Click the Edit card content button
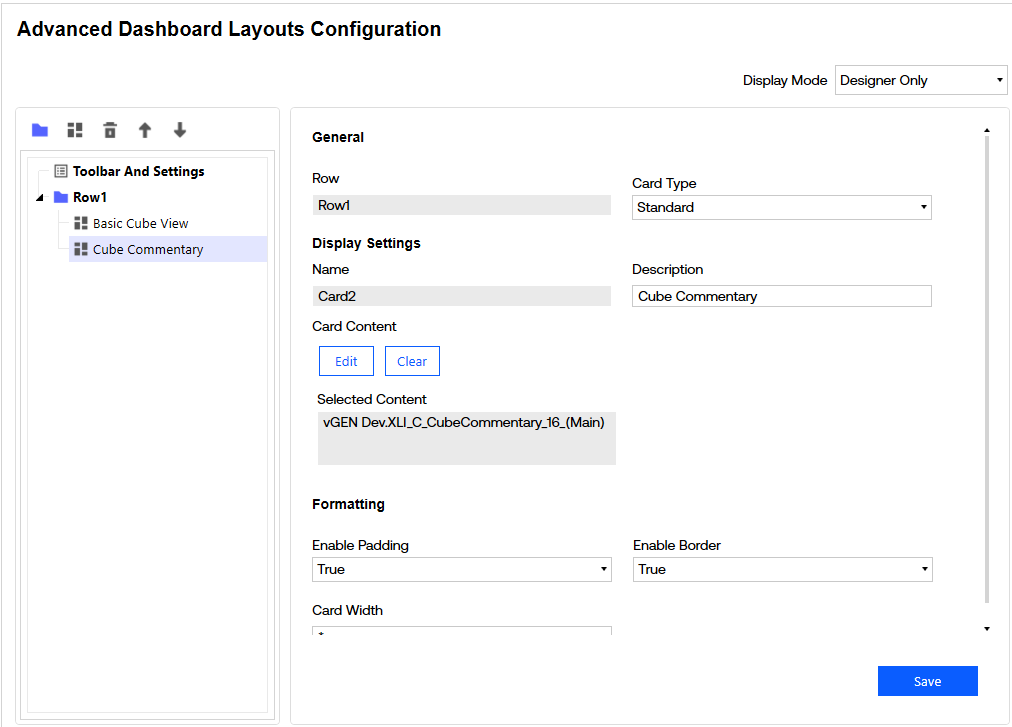Screen dimensions: 1012x727 (346, 362)
